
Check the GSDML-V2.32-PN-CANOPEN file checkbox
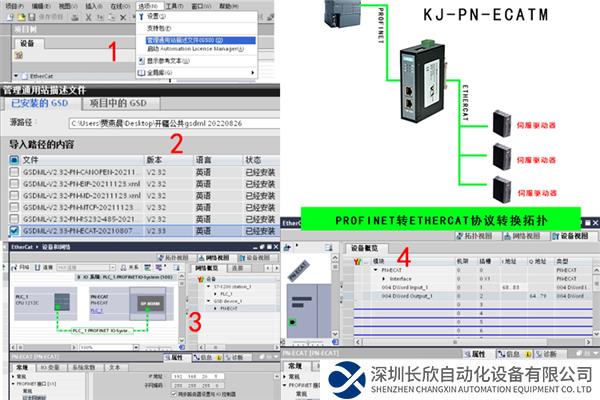coord(13,170)
